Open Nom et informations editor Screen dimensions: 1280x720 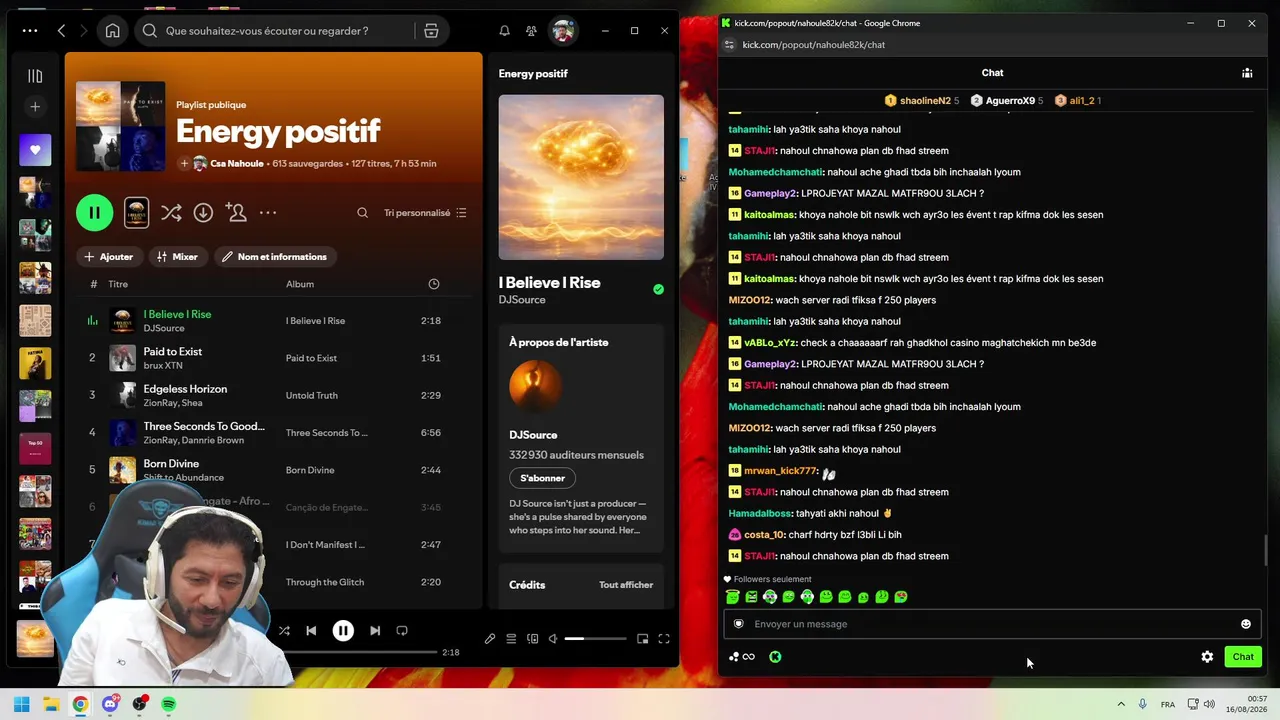pyautogui.click(x=275, y=257)
